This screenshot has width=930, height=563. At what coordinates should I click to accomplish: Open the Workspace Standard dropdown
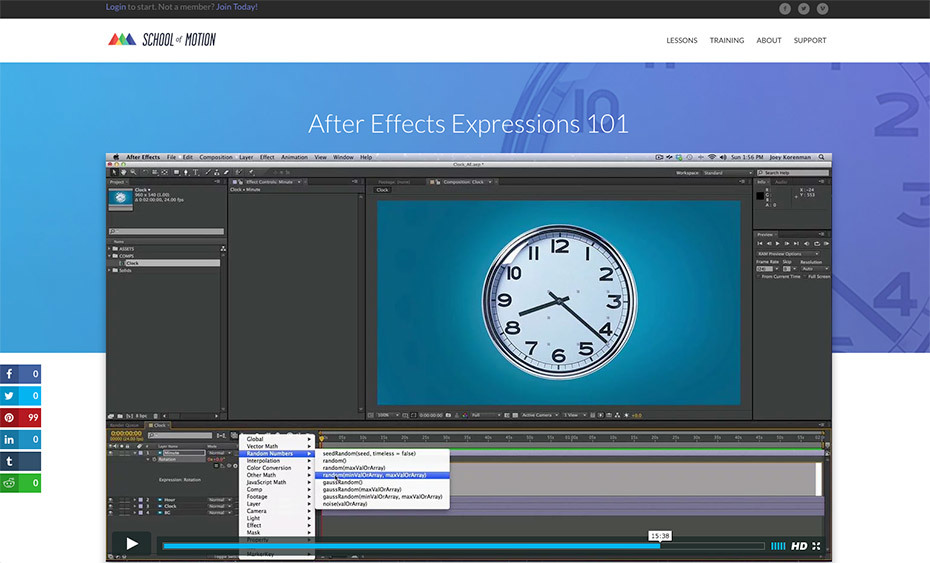727,173
